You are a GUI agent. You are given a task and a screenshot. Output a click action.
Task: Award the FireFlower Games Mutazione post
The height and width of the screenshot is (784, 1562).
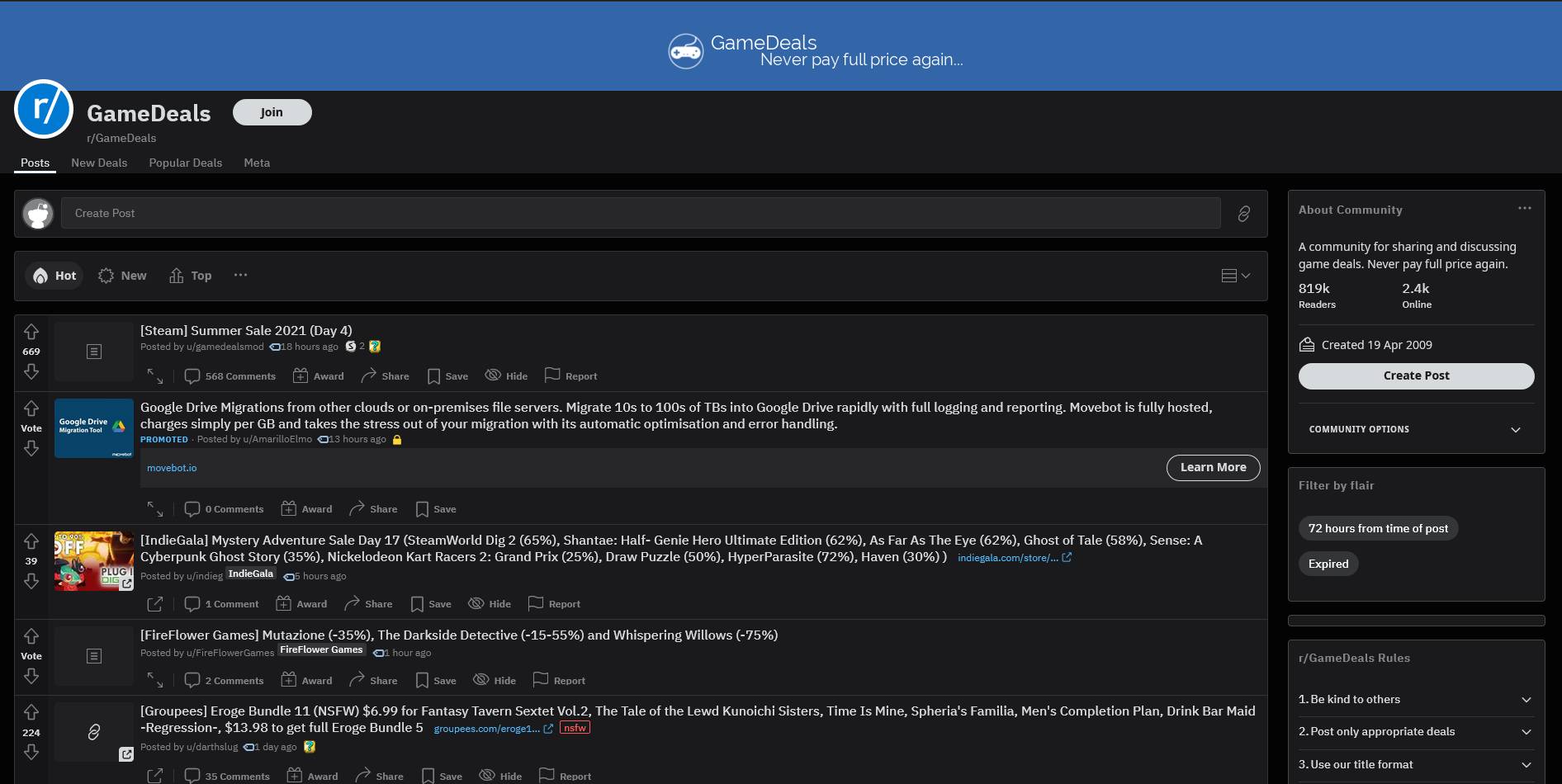(306, 681)
